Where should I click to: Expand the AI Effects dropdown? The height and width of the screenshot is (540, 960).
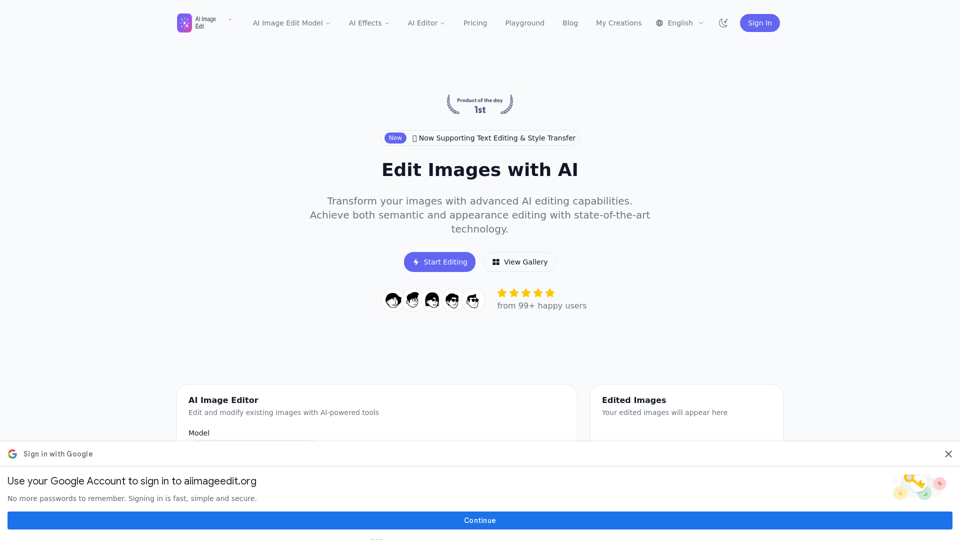[369, 23]
